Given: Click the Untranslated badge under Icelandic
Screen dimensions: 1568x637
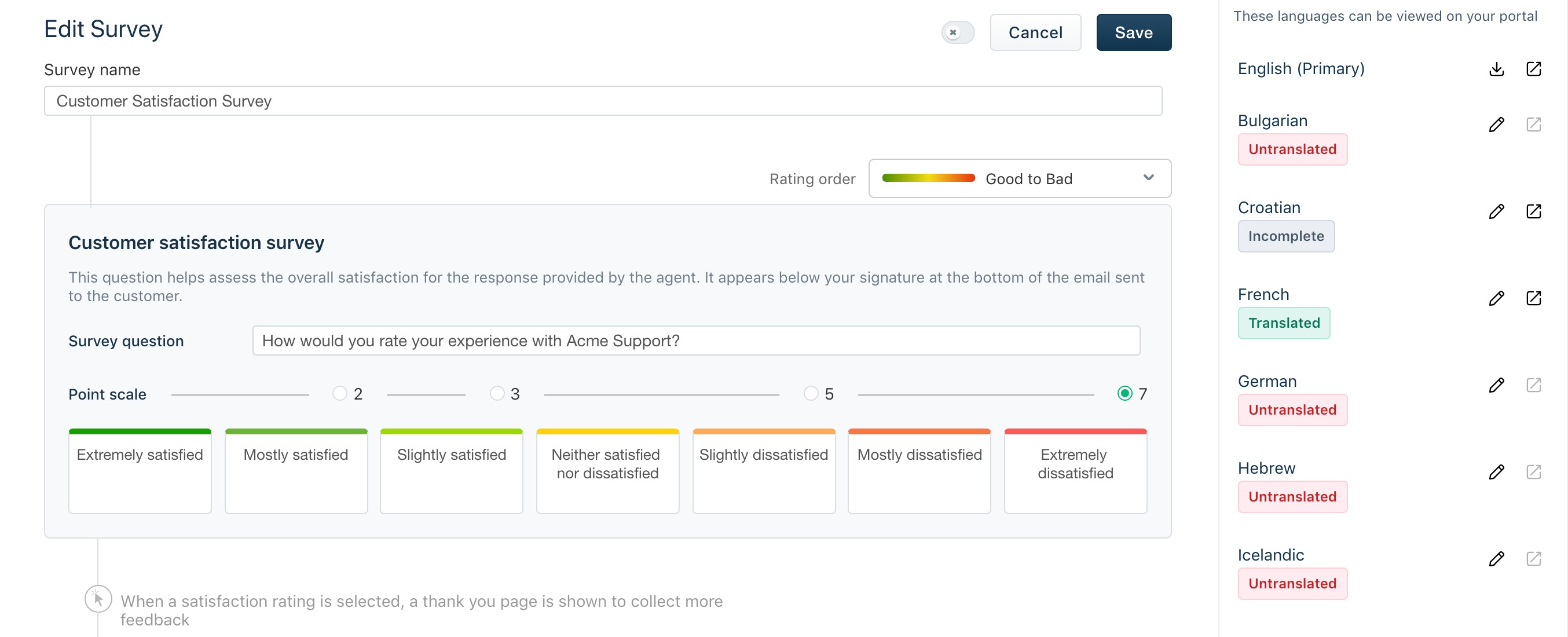Looking at the screenshot, I should [1292, 583].
